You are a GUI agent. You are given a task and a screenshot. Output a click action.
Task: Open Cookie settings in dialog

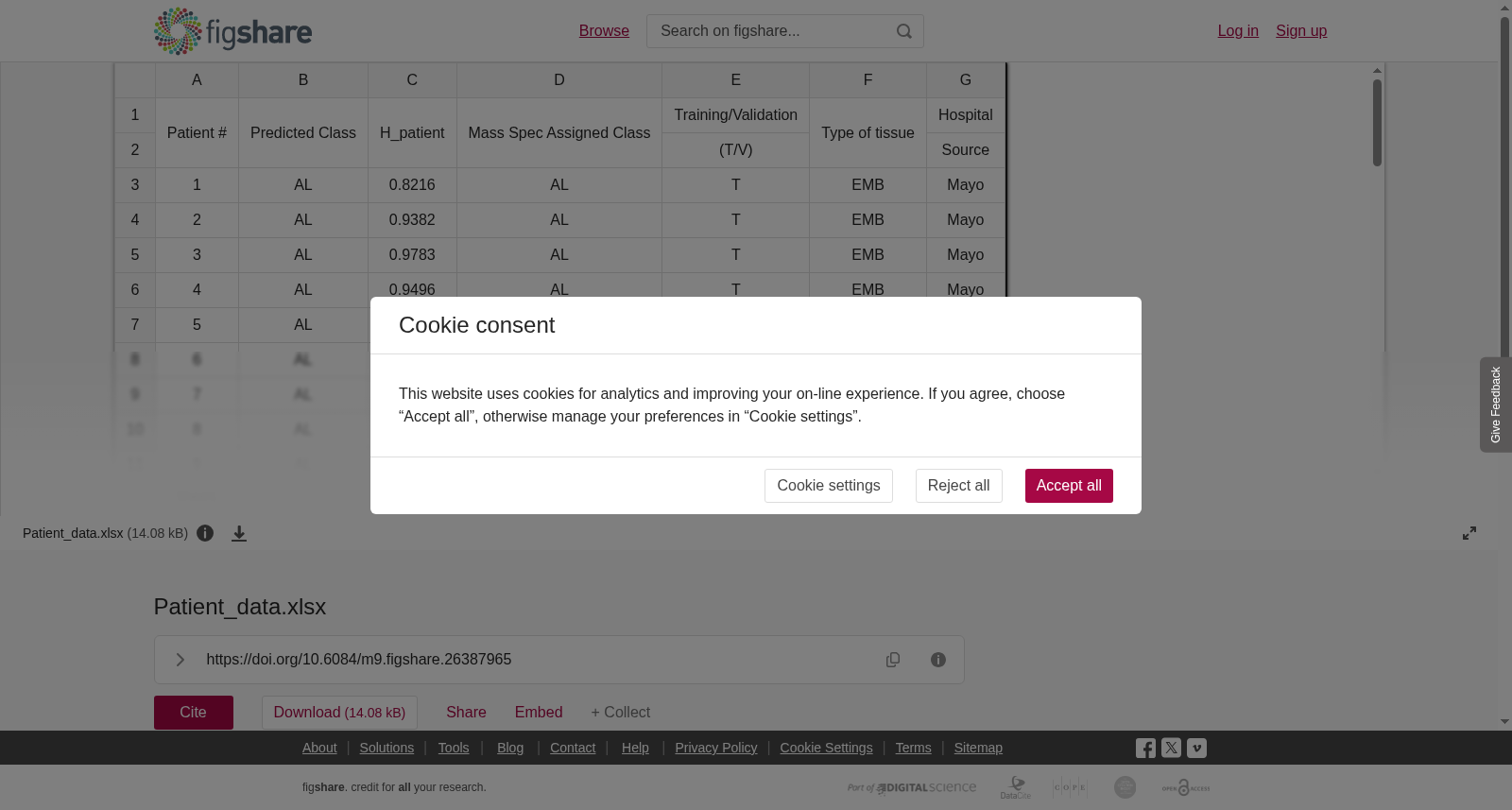(x=829, y=486)
